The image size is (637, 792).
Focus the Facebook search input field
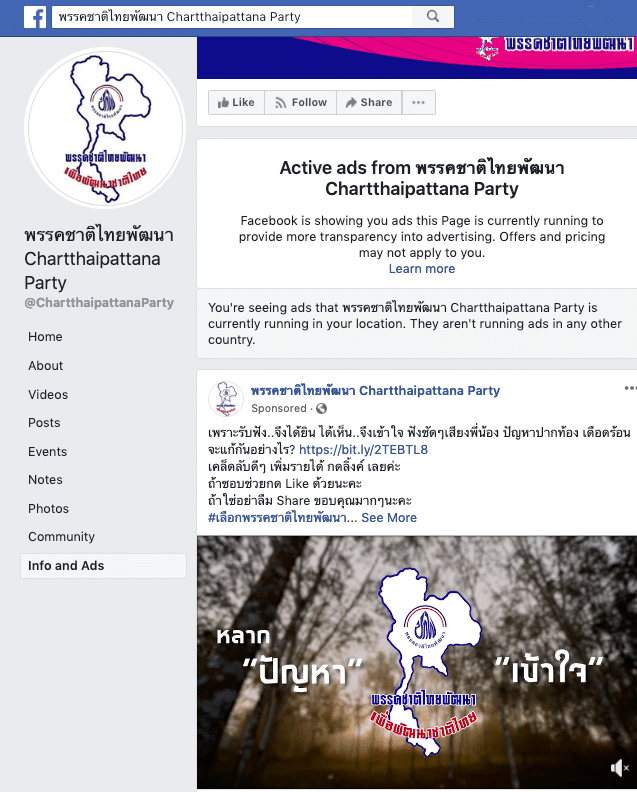[232, 17]
